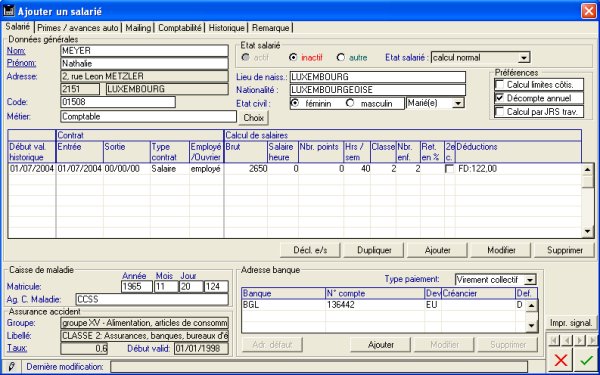Click the Matricule Mois field with 11
This screenshot has width=600, height=375.
(166, 287)
